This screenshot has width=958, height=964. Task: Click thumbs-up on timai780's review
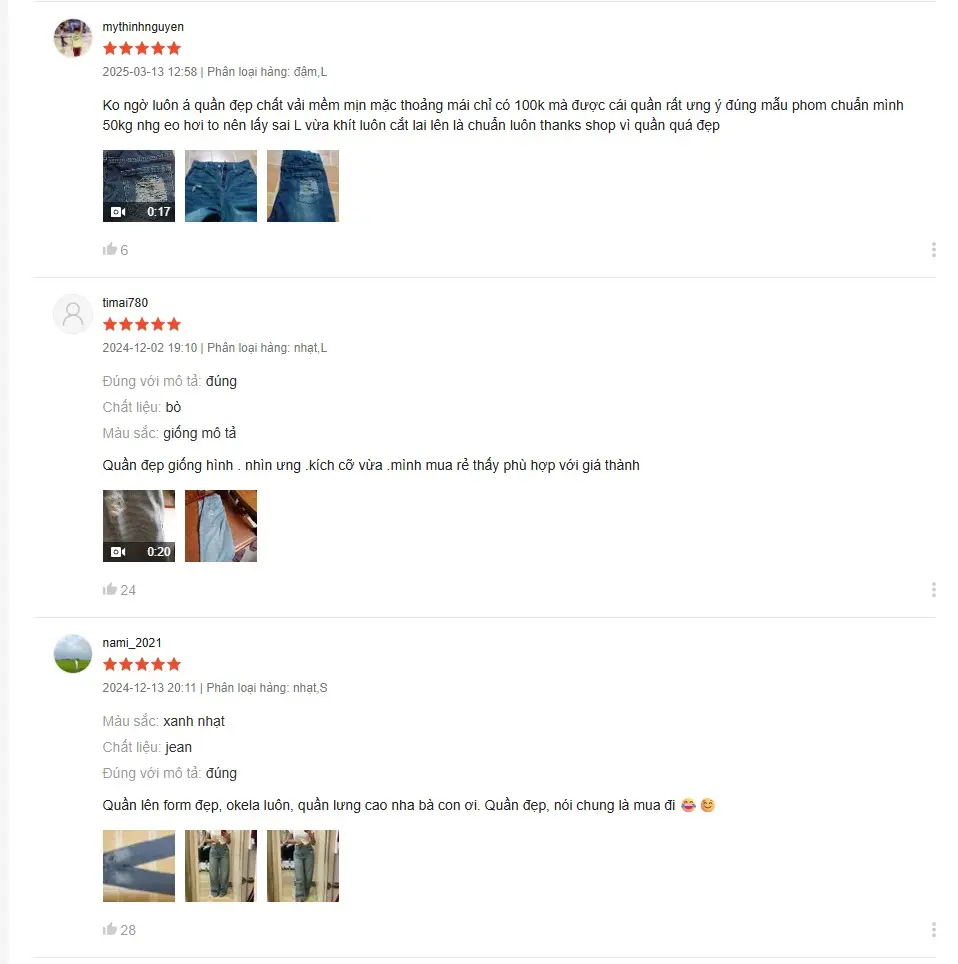pos(109,589)
